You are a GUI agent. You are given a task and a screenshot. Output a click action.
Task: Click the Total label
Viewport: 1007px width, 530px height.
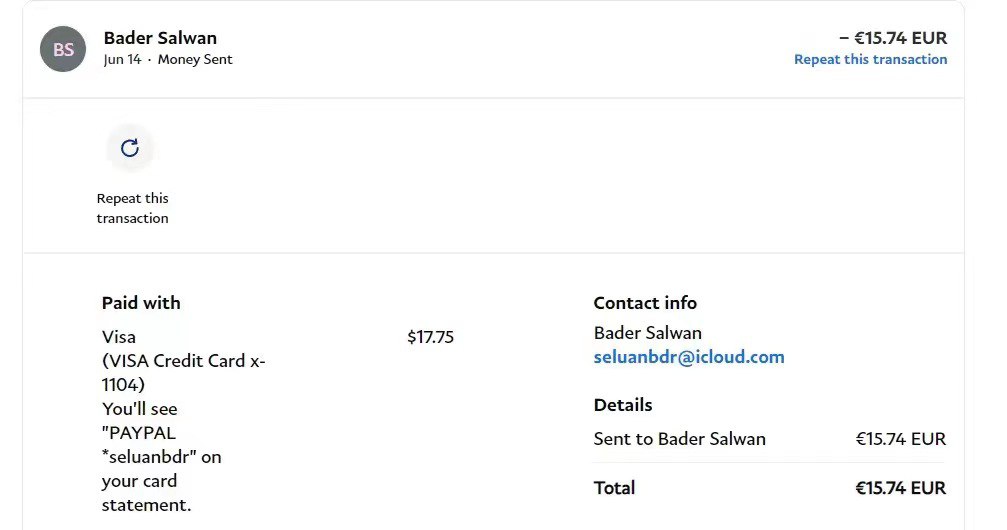[614, 488]
